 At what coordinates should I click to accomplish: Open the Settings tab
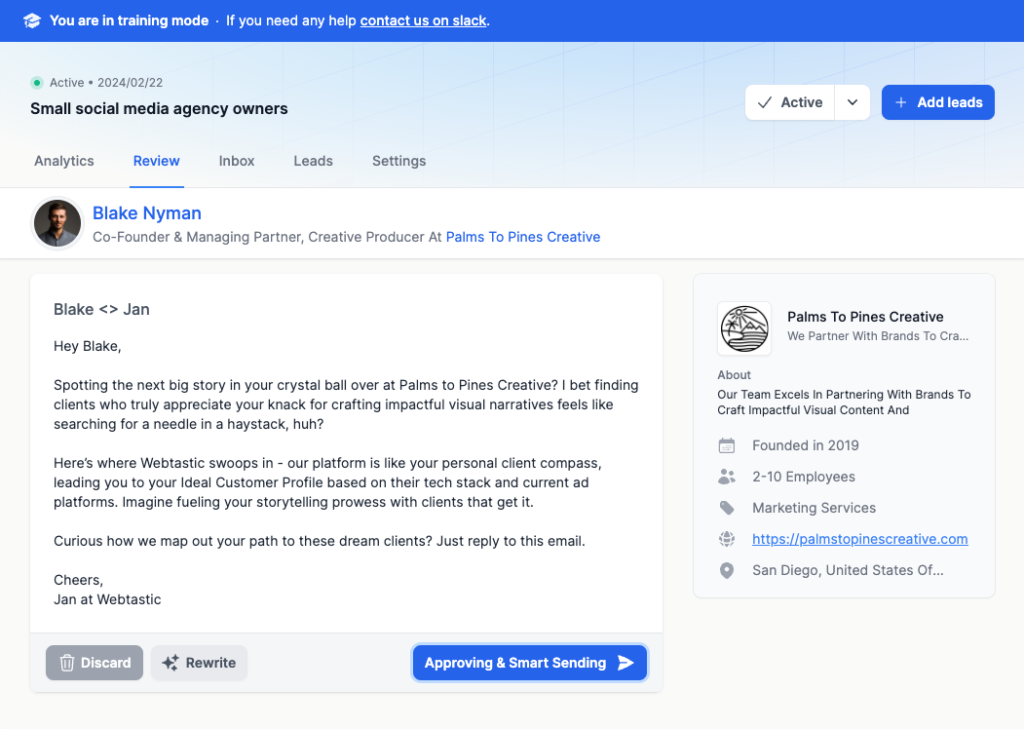click(398, 161)
